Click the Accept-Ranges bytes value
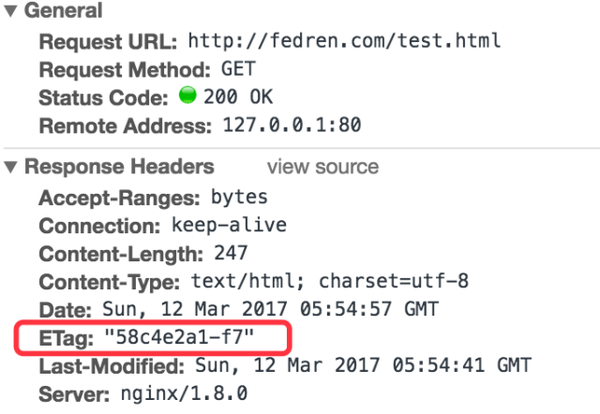The height and width of the screenshot is (414, 600). [x=240, y=197]
